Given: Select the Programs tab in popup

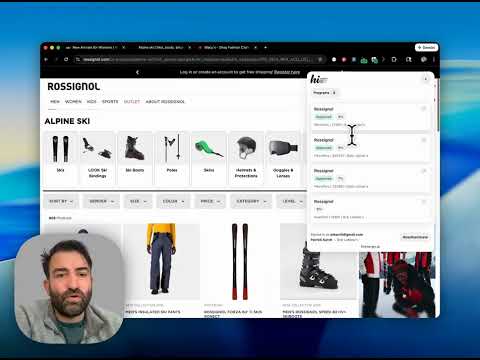Looking at the screenshot, I should (324, 93).
